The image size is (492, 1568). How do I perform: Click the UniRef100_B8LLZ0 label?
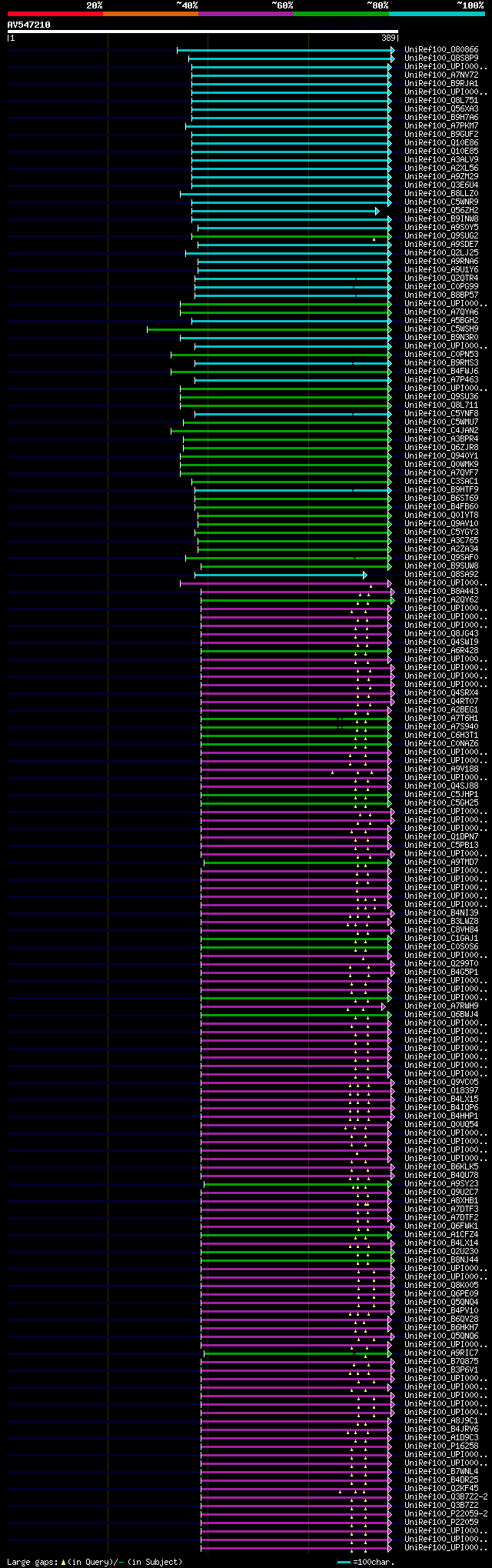coord(441,194)
